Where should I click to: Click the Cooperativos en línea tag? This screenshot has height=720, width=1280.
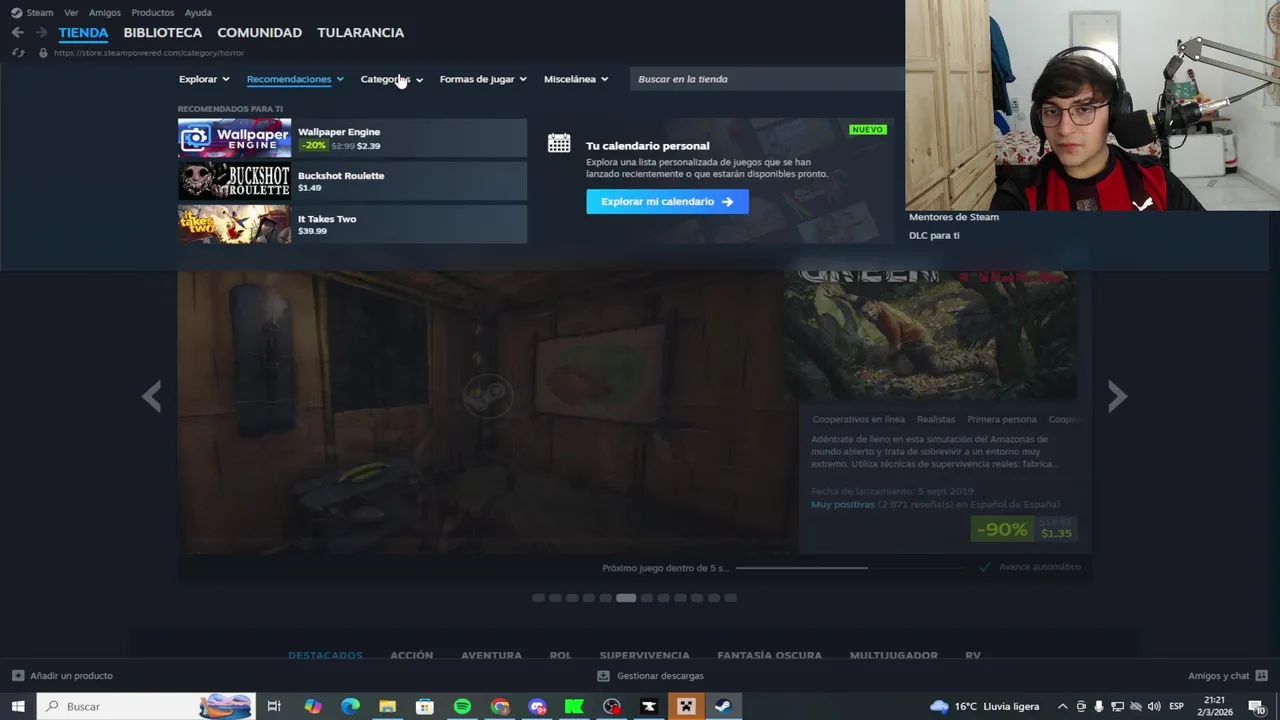pos(858,419)
